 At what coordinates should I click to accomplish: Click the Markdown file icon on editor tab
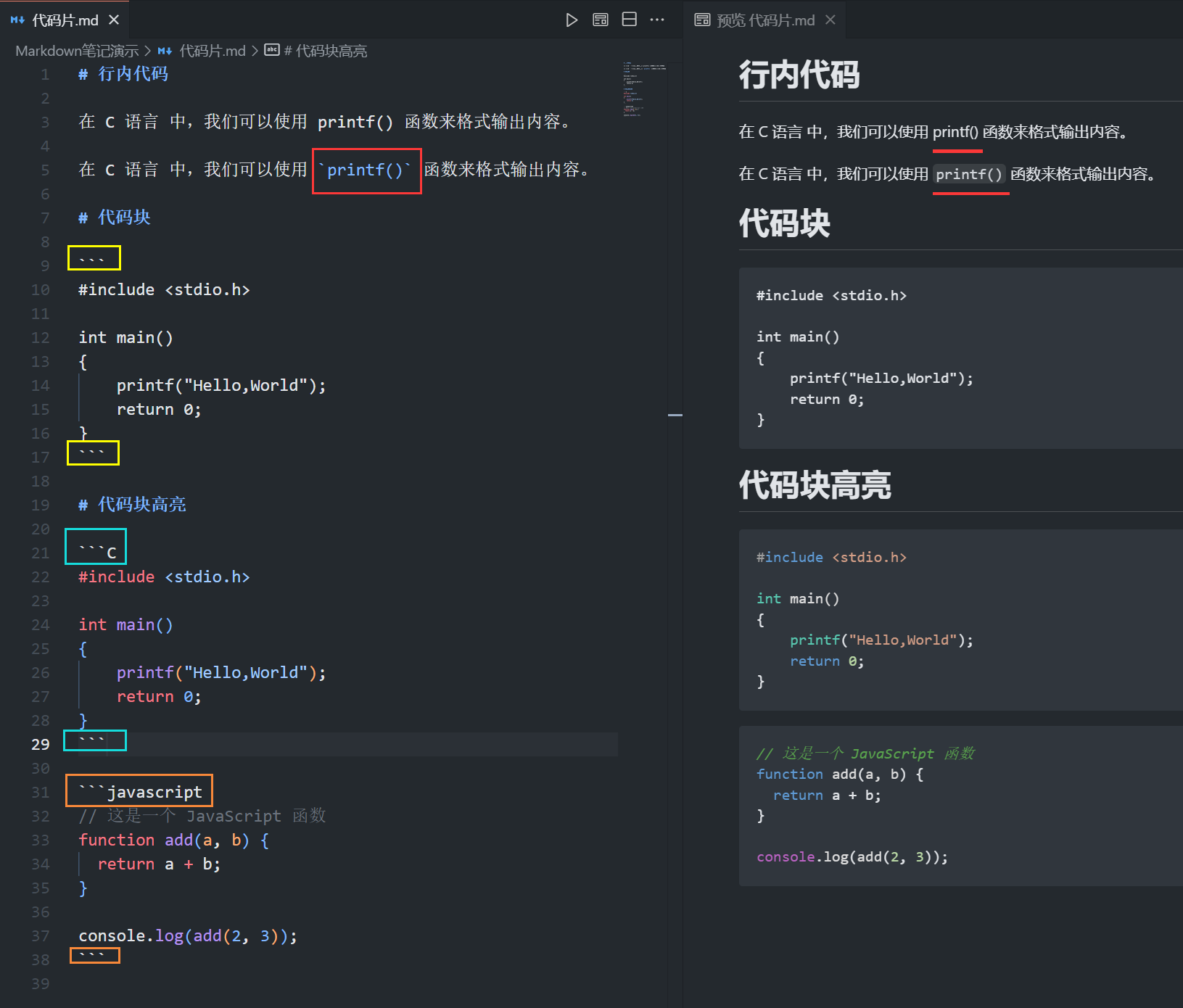[17, 20]
